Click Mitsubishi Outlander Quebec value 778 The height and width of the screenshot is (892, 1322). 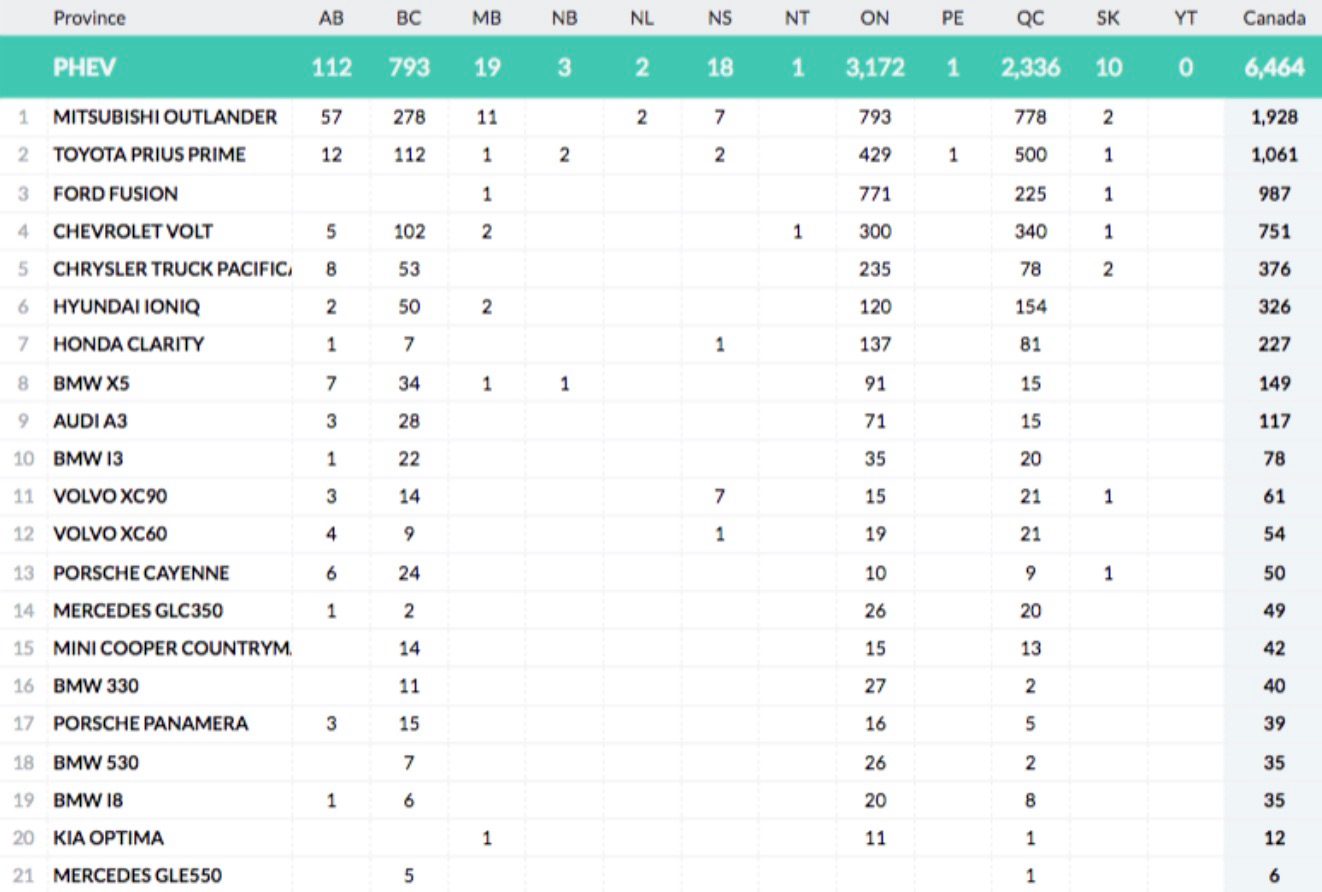1030,117
